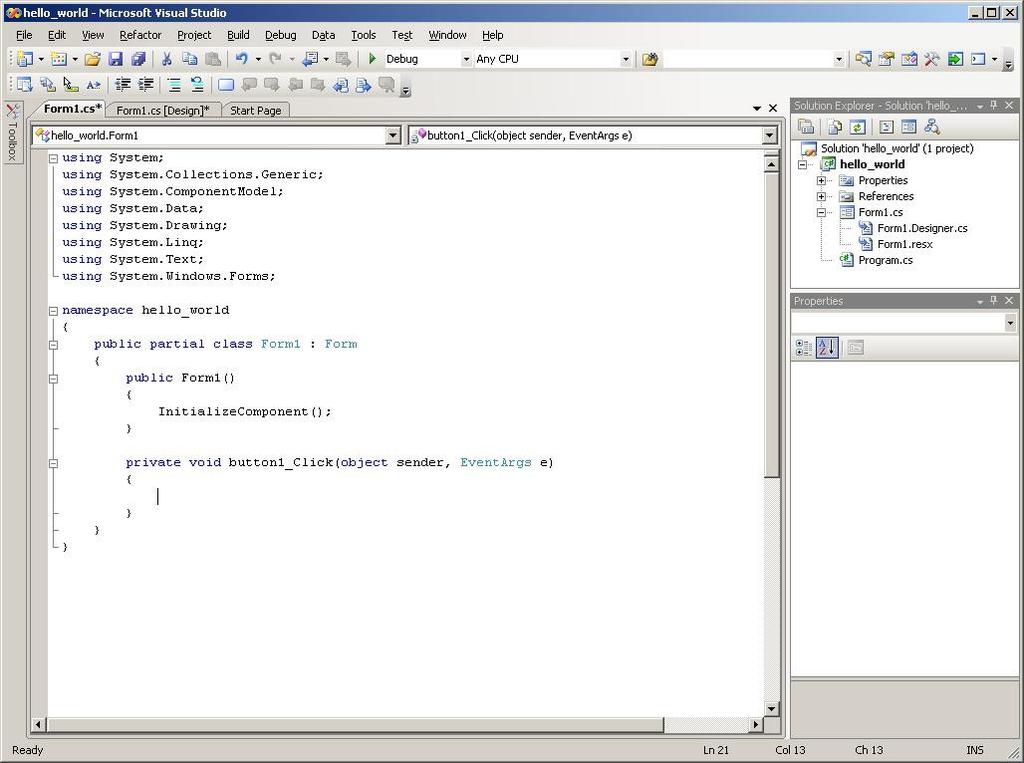Toggle Categorized view in Properties panel
The image size is (1024, 763).
coord(804,348)
